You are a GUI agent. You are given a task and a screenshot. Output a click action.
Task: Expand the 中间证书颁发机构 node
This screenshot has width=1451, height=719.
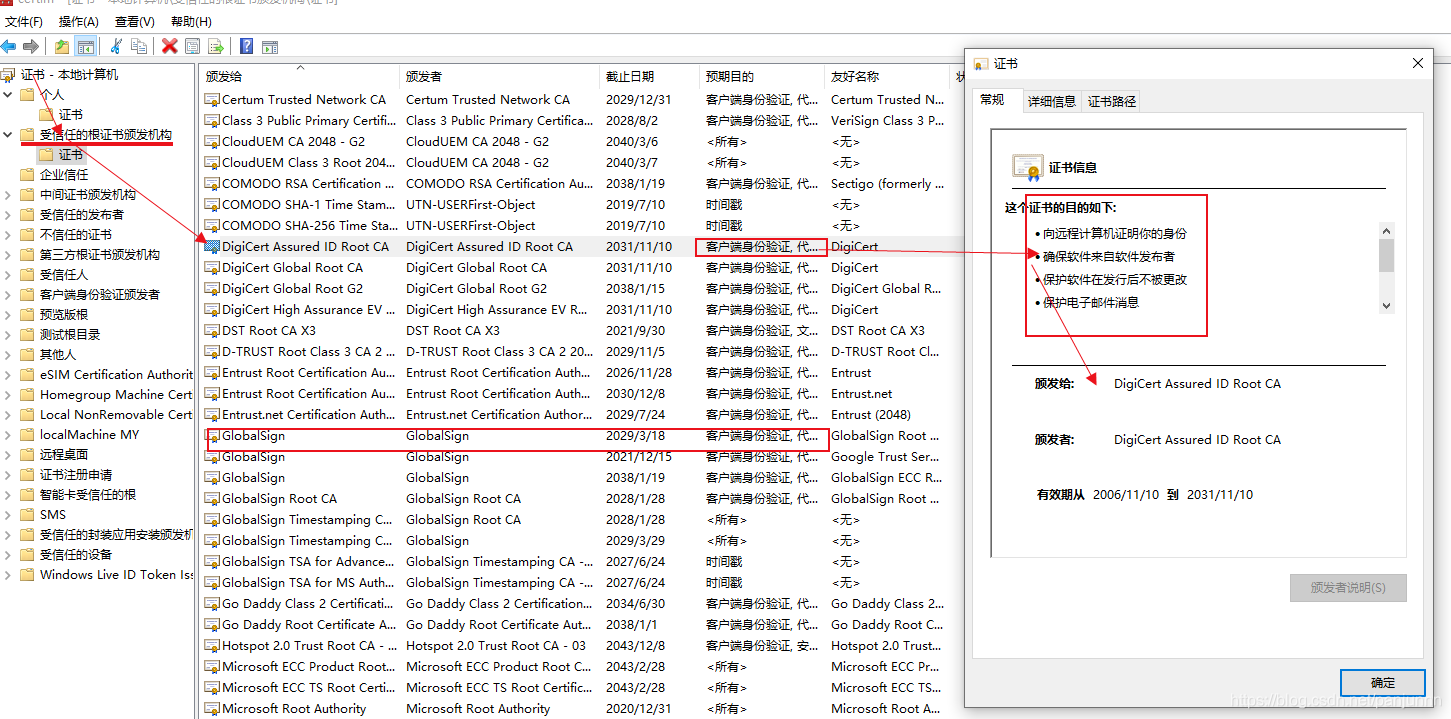tap(8, 195)
